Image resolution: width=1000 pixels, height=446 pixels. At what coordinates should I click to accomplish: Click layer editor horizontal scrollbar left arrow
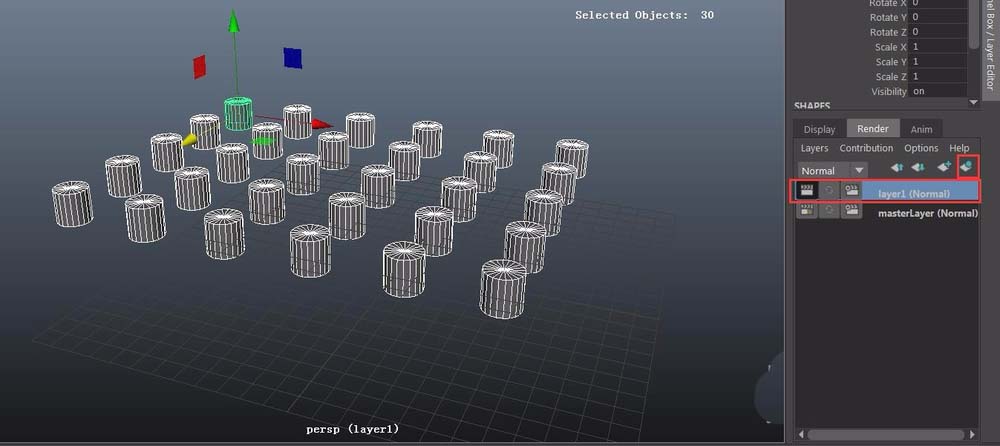coord(802,435)
